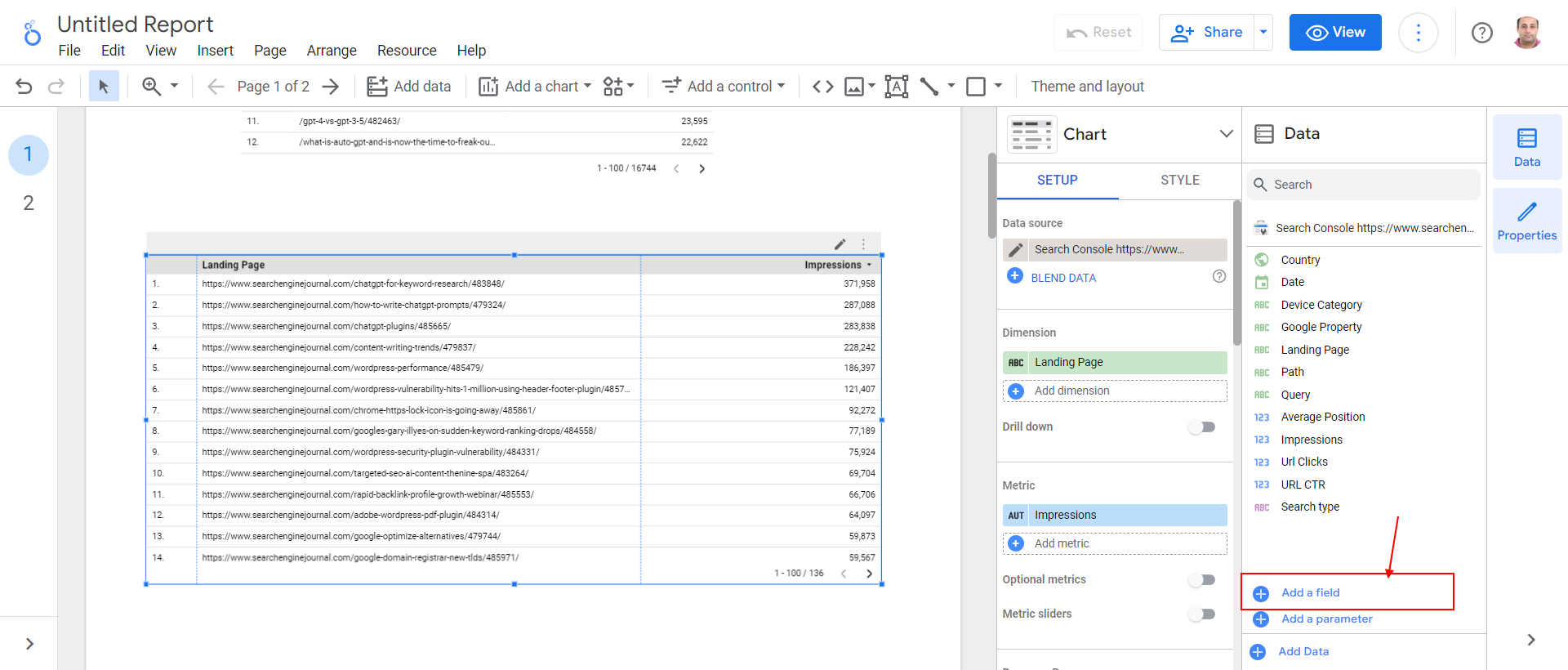Click Impressions metric chip

(x=1115, y=515)
